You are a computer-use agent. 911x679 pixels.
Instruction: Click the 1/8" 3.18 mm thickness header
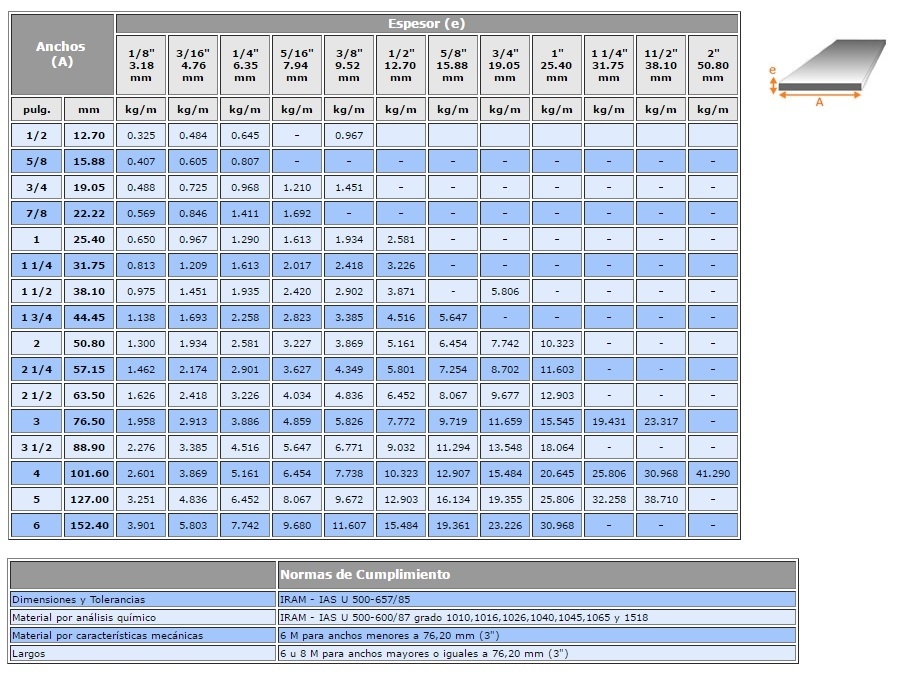pyautogui.click(x=141, y=65)
